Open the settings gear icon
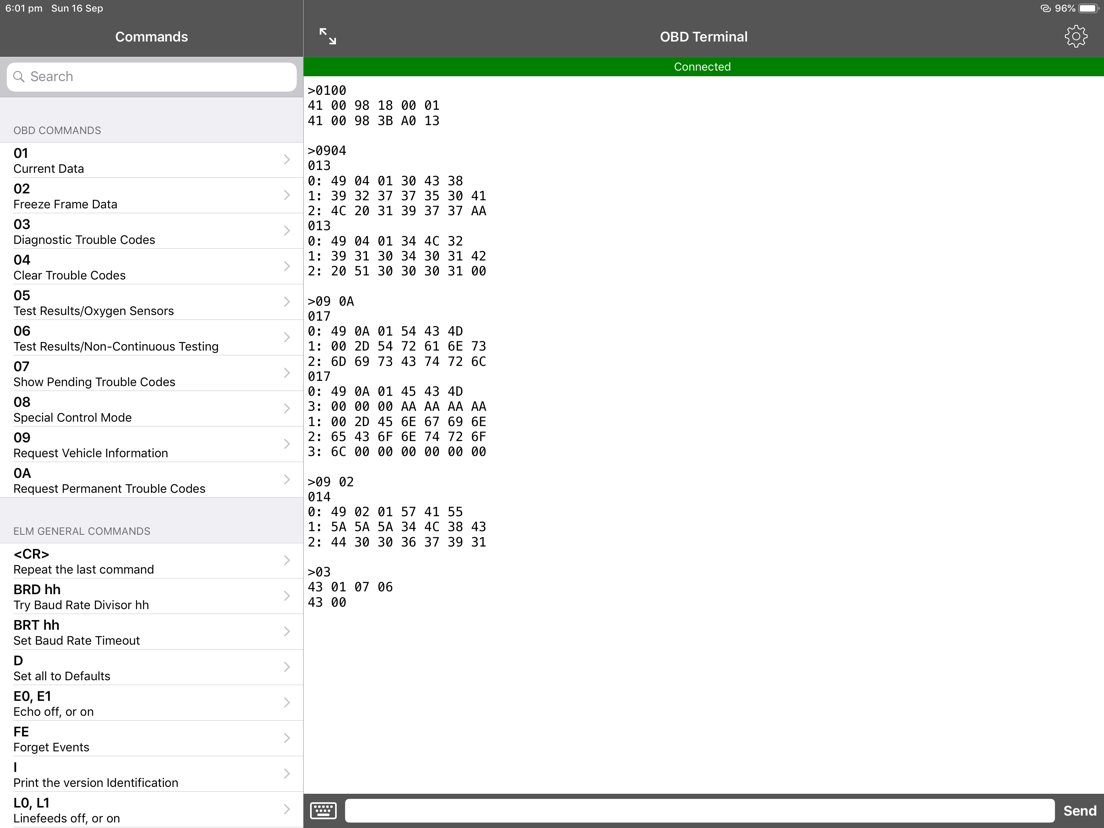 [x=1075, y=37]
